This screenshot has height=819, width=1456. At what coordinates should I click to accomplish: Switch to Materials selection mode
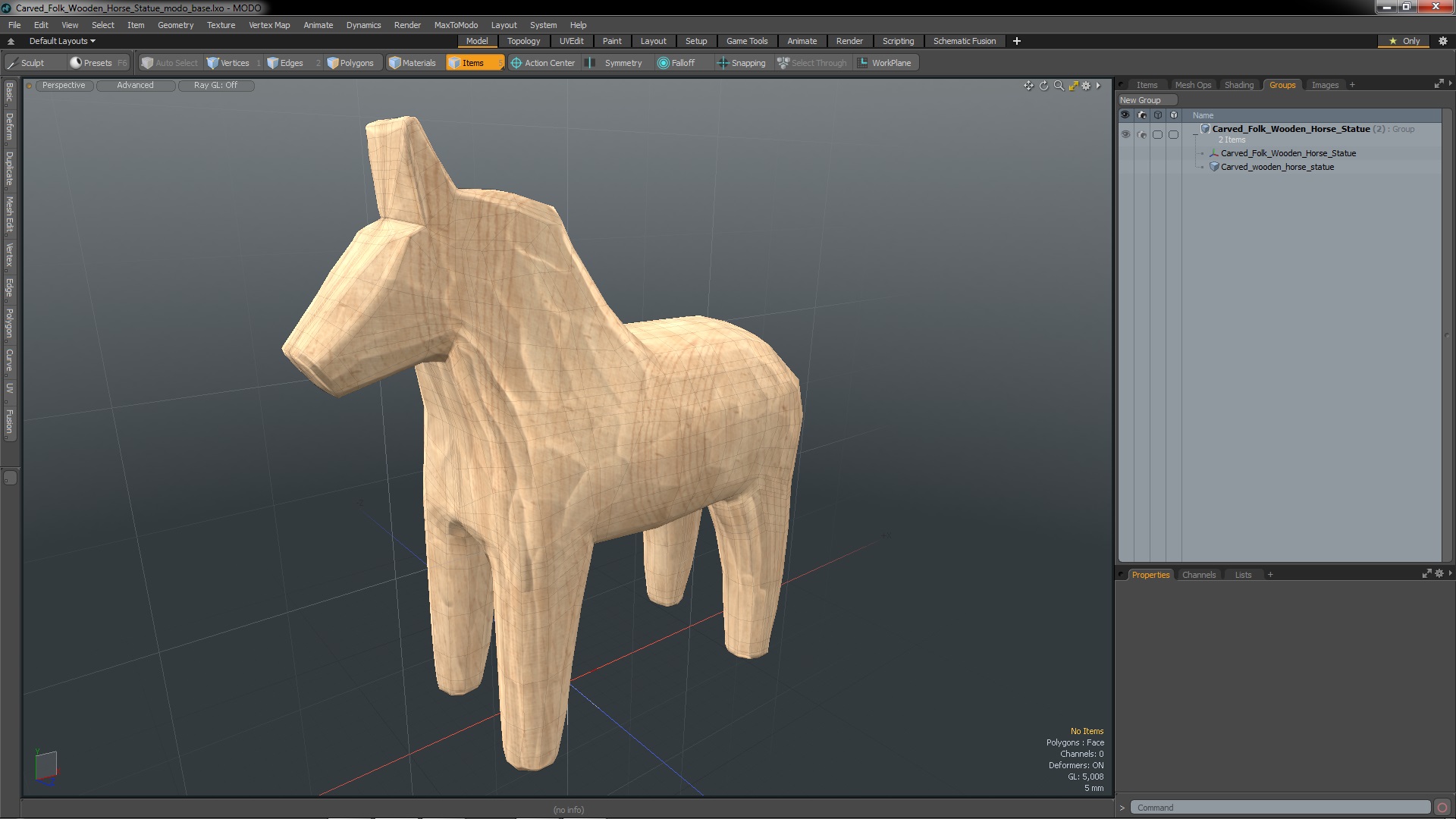tap(414, 63)
